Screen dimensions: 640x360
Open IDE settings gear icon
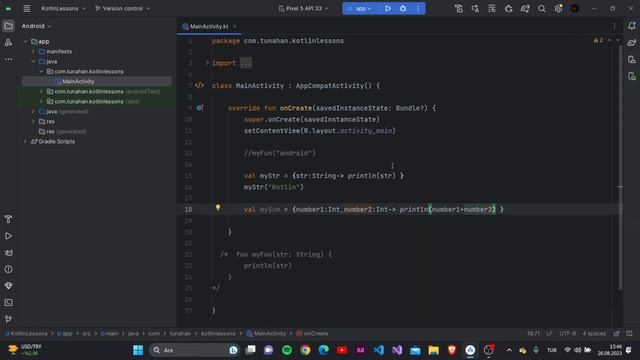click(558, 9)
